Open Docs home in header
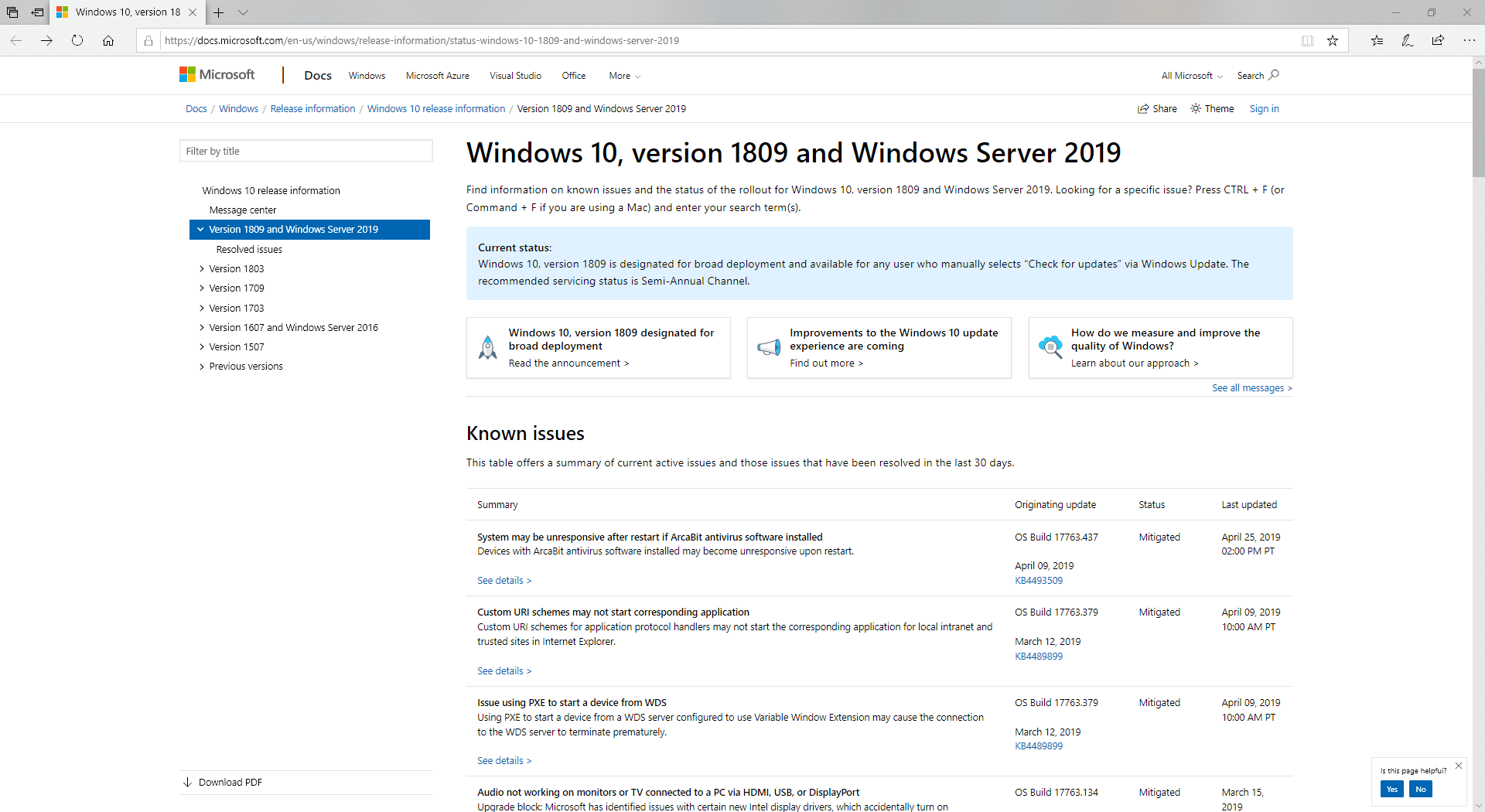The image size is (1485, 812). click(318, 75)
